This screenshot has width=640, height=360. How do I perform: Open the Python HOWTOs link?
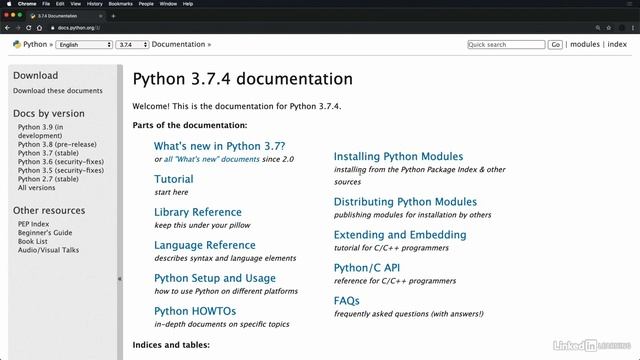coord(195,311)
